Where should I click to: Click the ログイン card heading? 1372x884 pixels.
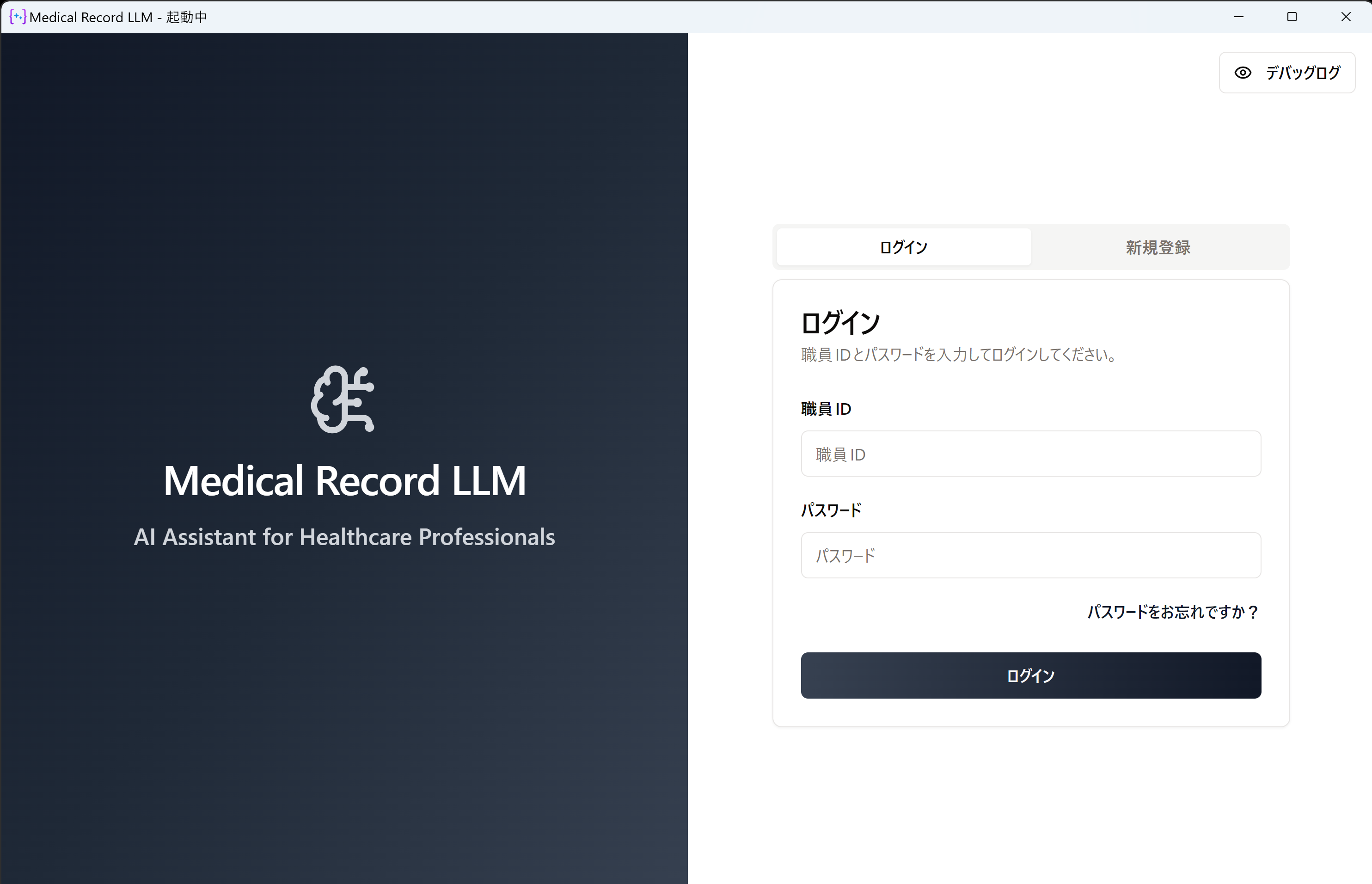[839, 321]
